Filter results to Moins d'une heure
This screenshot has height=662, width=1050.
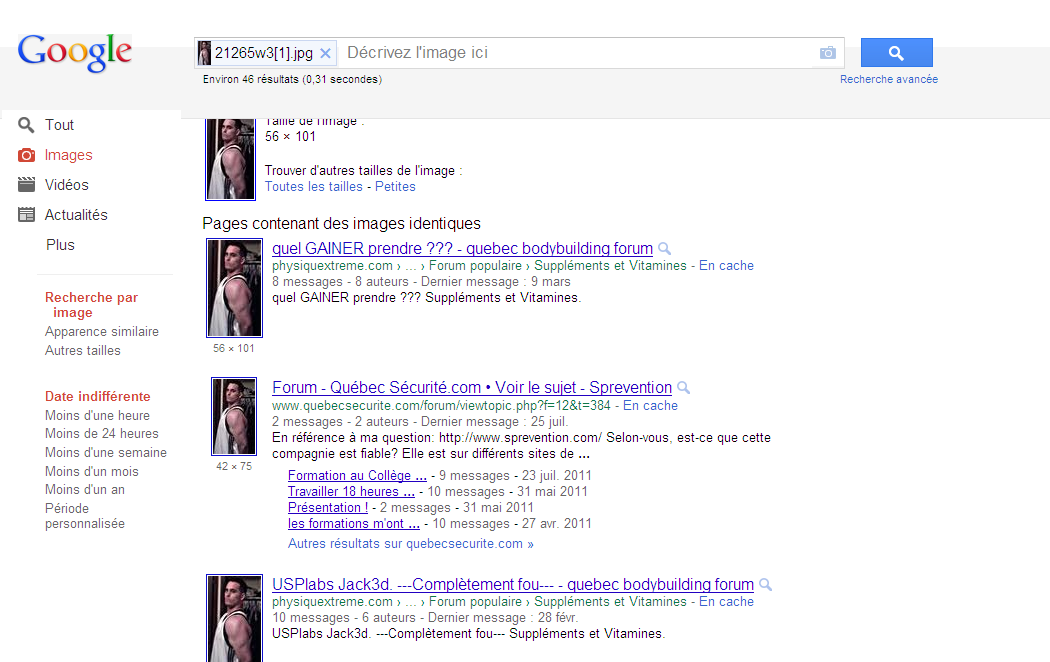coord(97,415)
